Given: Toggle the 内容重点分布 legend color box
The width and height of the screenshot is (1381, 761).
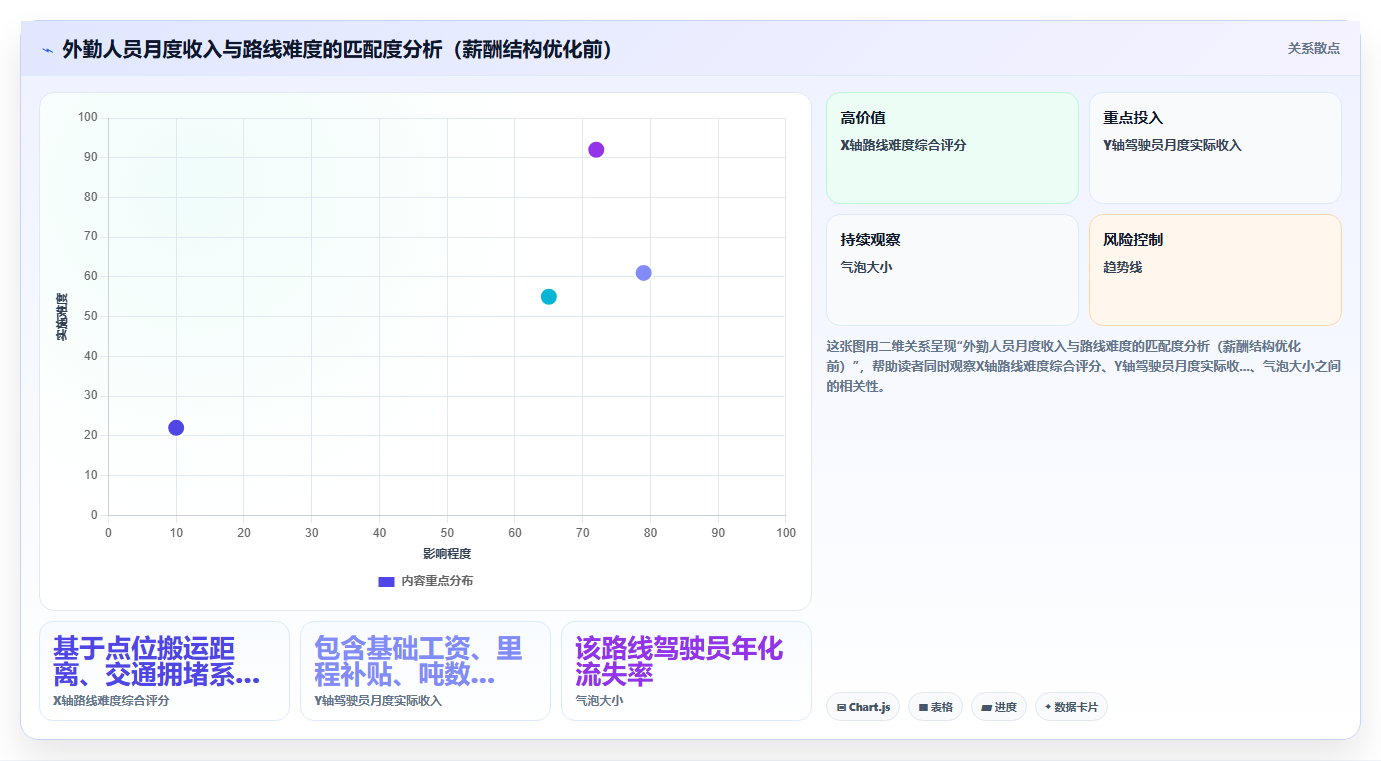Looking at the screenshot, I should 386,581.
